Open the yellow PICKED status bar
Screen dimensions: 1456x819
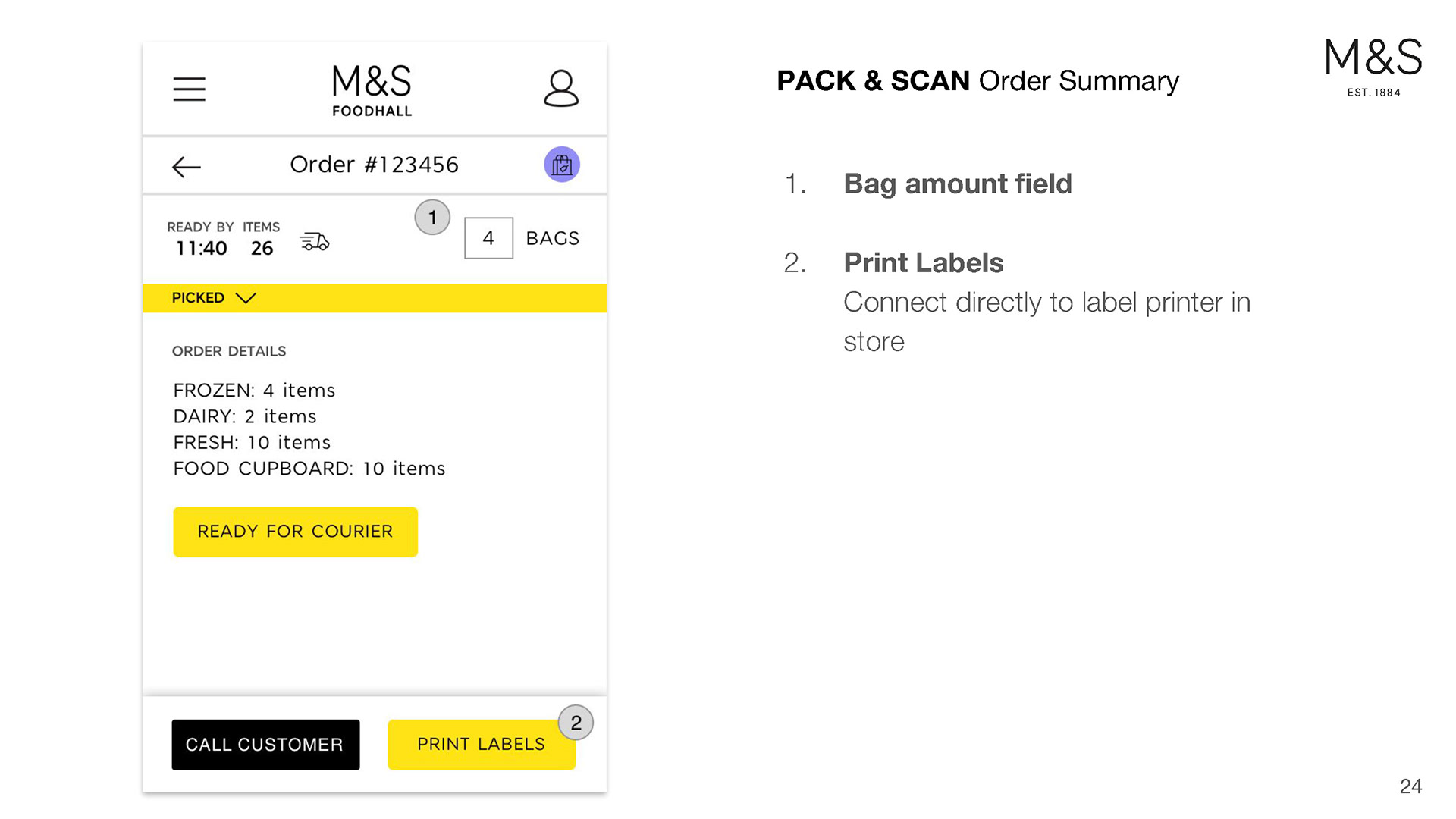[x=375, y=298]
